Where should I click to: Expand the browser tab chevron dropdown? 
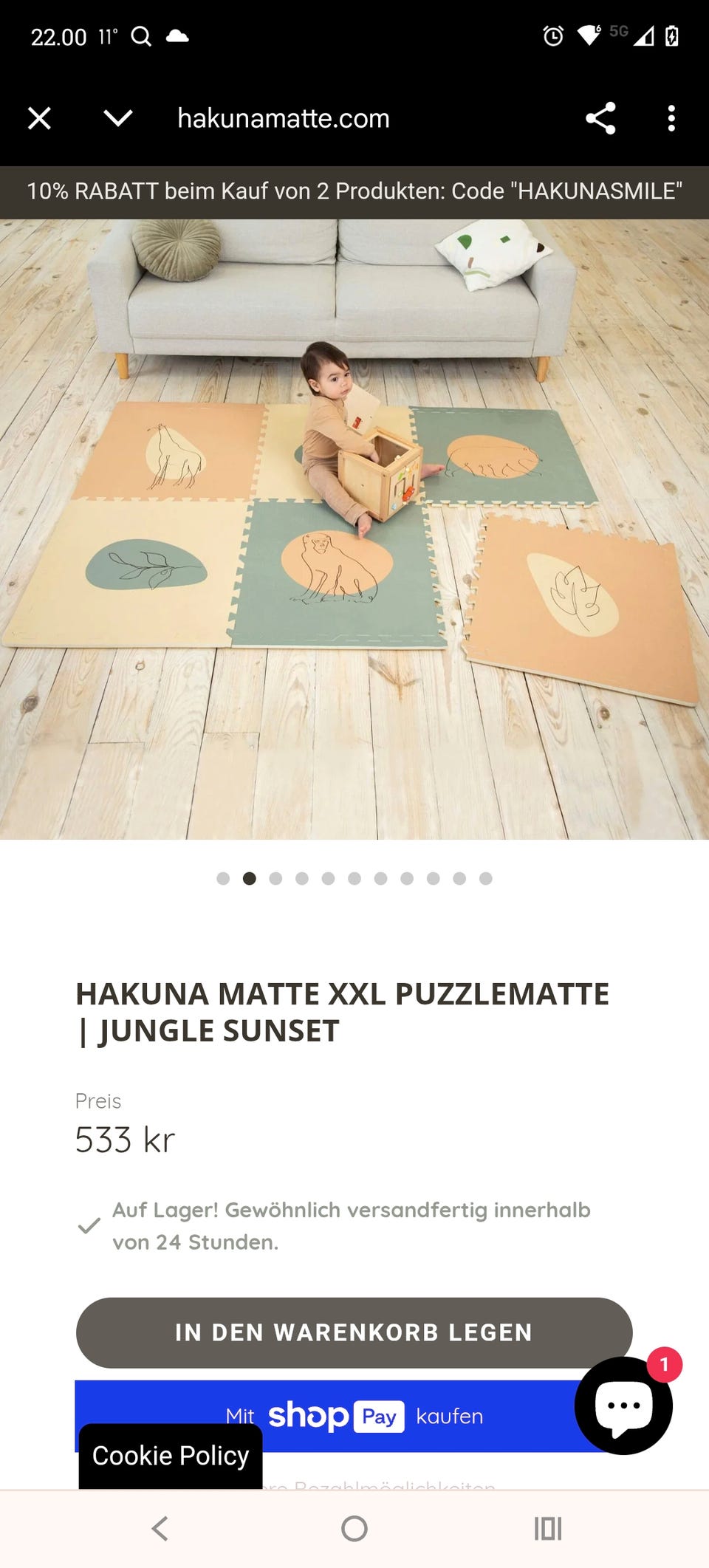[x=118, y=118]
